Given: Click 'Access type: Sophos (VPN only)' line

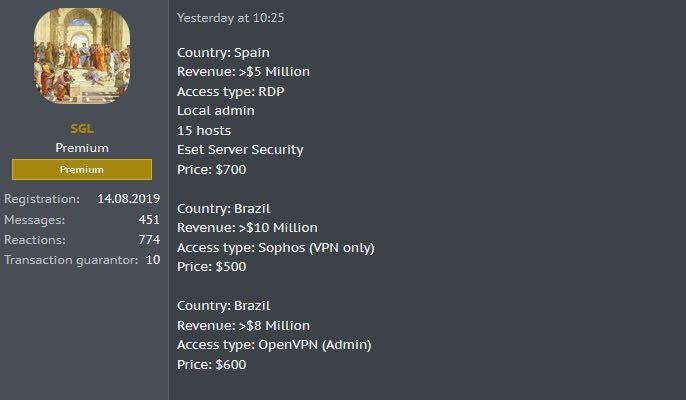Looking at the screenshot, I should click(276, 248).
